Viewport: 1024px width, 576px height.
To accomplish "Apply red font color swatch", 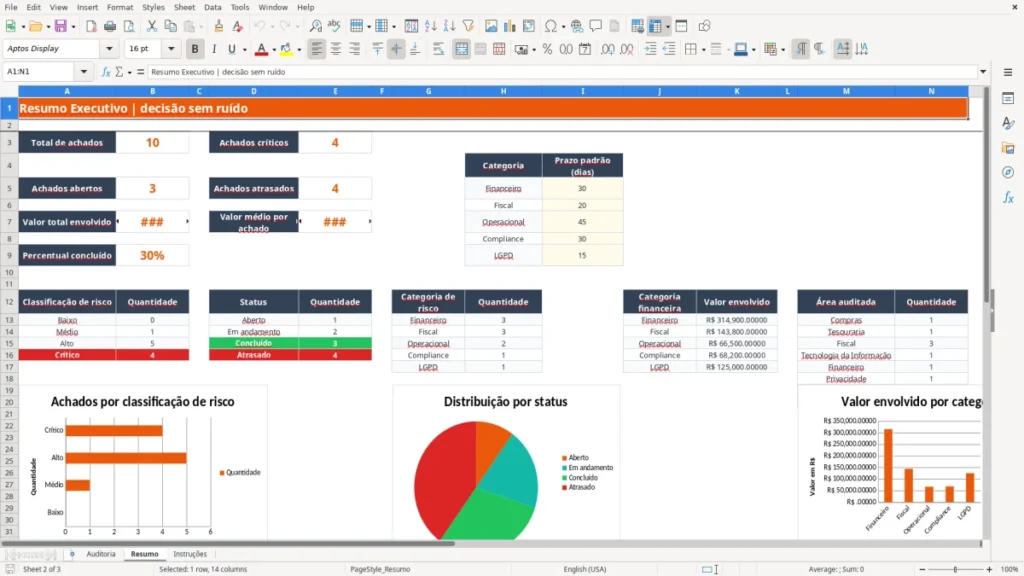I will (x=261, y=49).
